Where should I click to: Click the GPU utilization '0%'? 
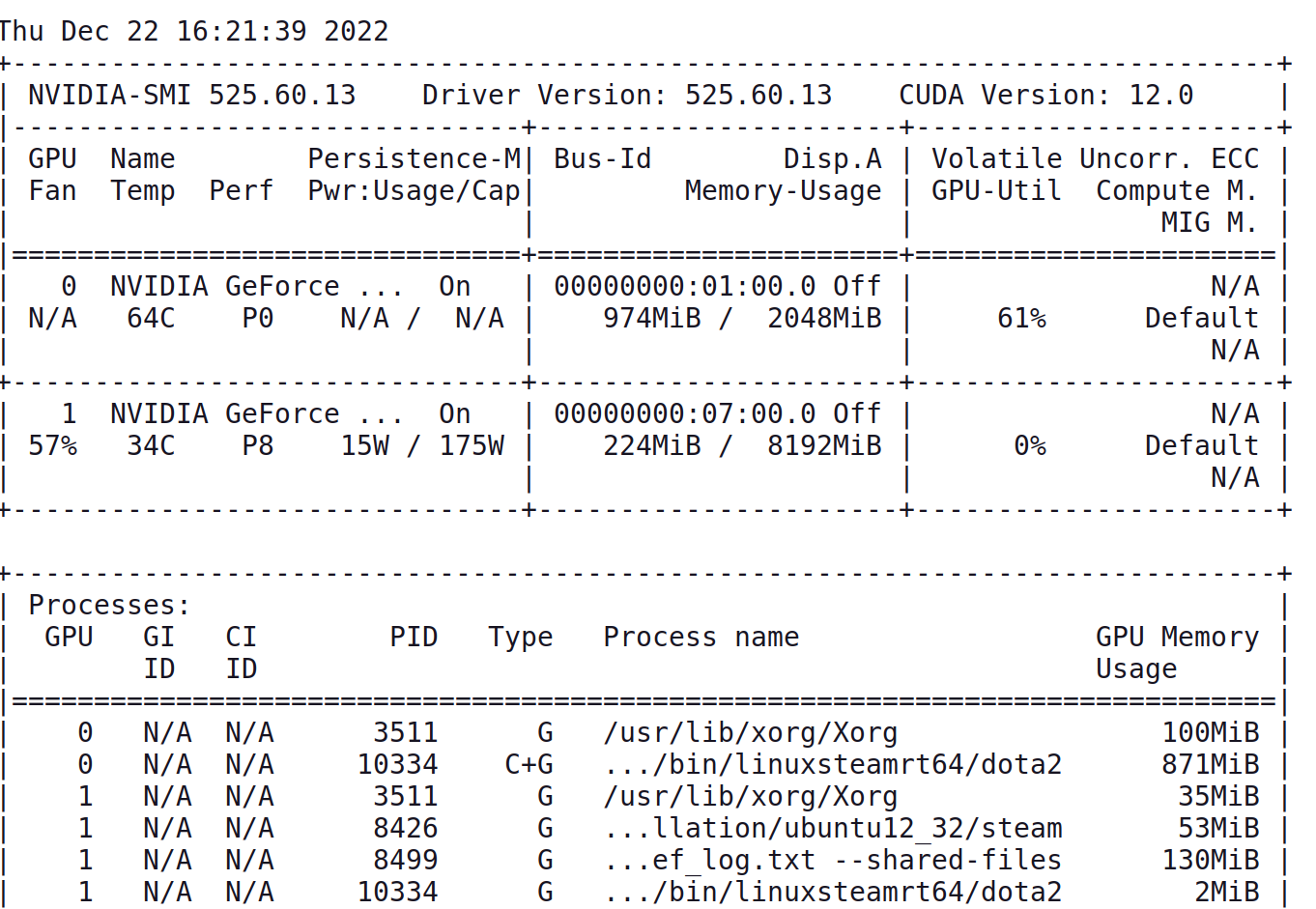point(1030,445)
